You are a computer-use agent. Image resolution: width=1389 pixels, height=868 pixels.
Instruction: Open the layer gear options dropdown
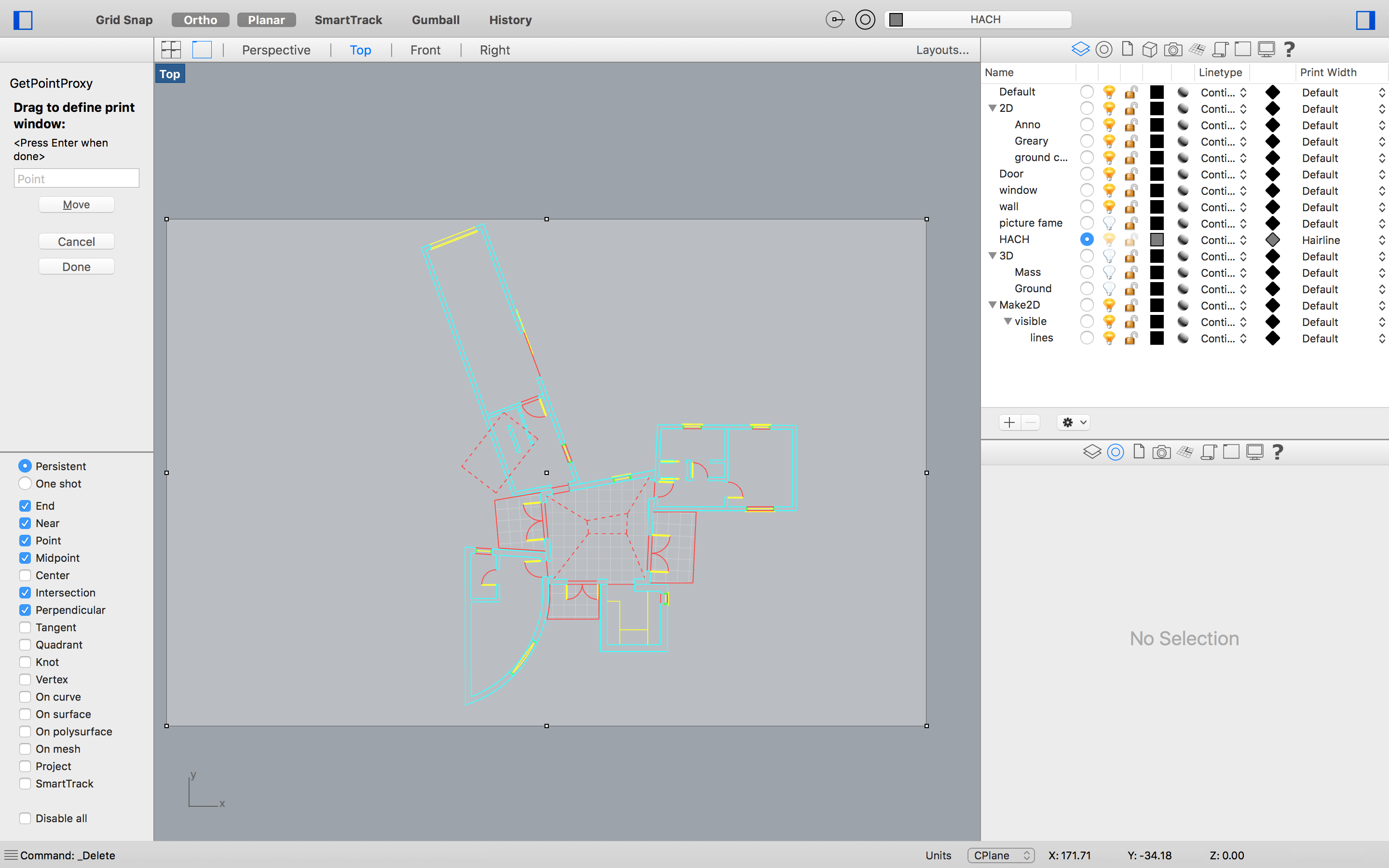pyautogui.click(x=1073, y=422)
